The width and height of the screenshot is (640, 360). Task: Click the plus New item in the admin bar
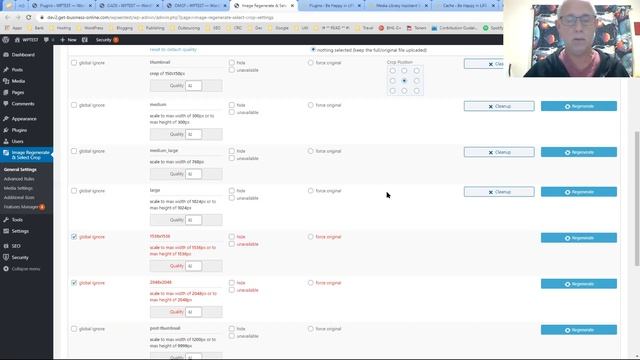pos(68,40)
